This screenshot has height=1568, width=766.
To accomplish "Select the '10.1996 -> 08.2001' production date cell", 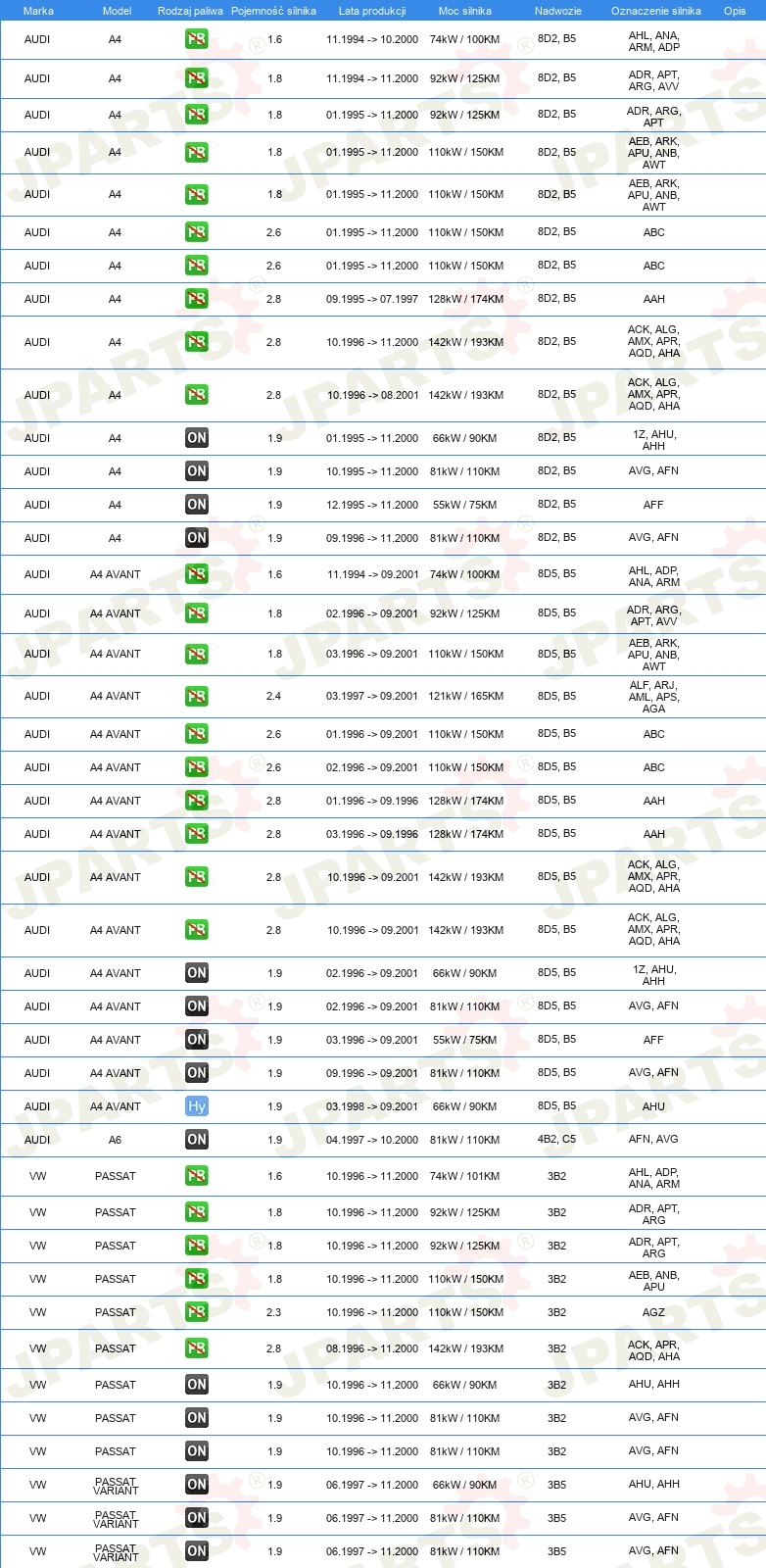I will tap(372, 395).
